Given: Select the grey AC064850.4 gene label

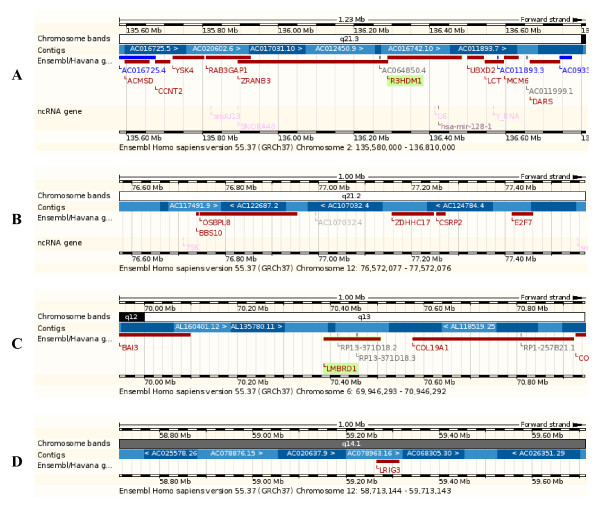Looking at the screenshot, I should coord(404,70).
